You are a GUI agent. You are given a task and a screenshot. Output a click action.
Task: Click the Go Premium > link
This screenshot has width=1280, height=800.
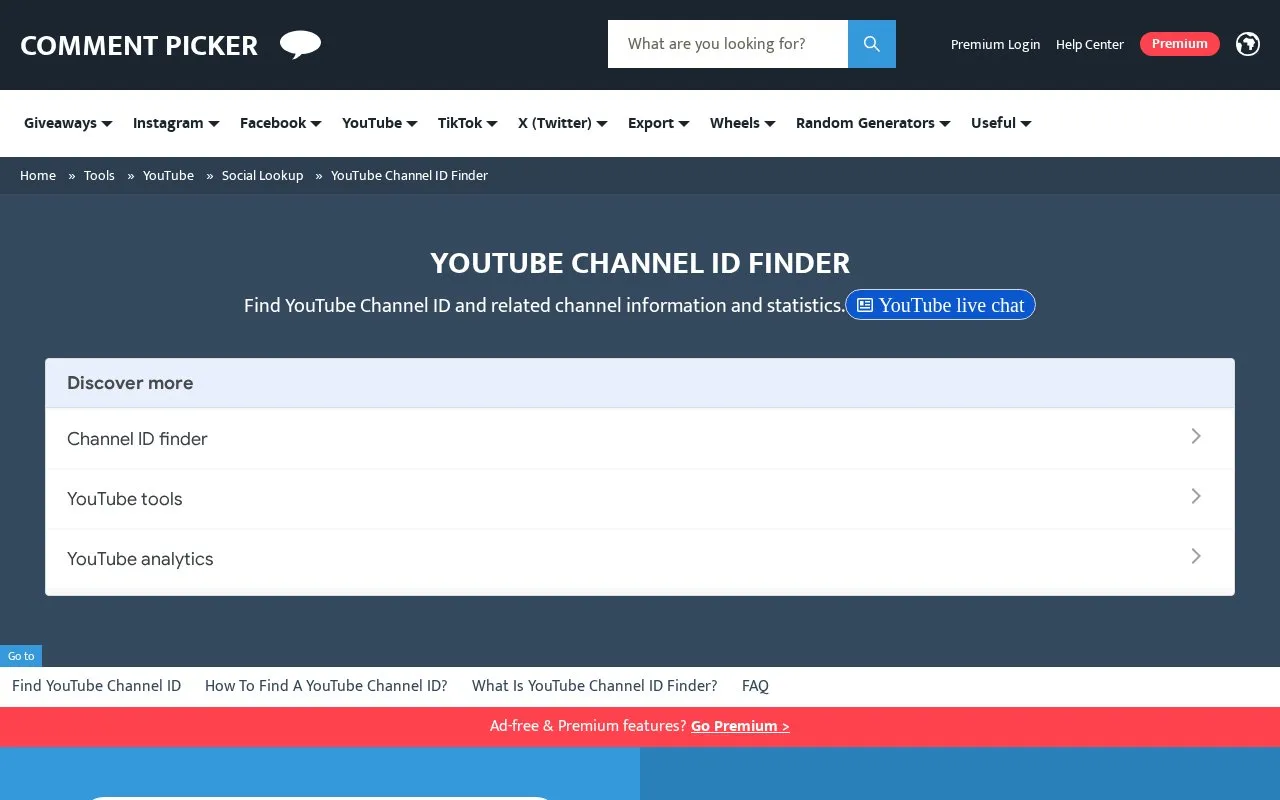[x=740, y=726]
